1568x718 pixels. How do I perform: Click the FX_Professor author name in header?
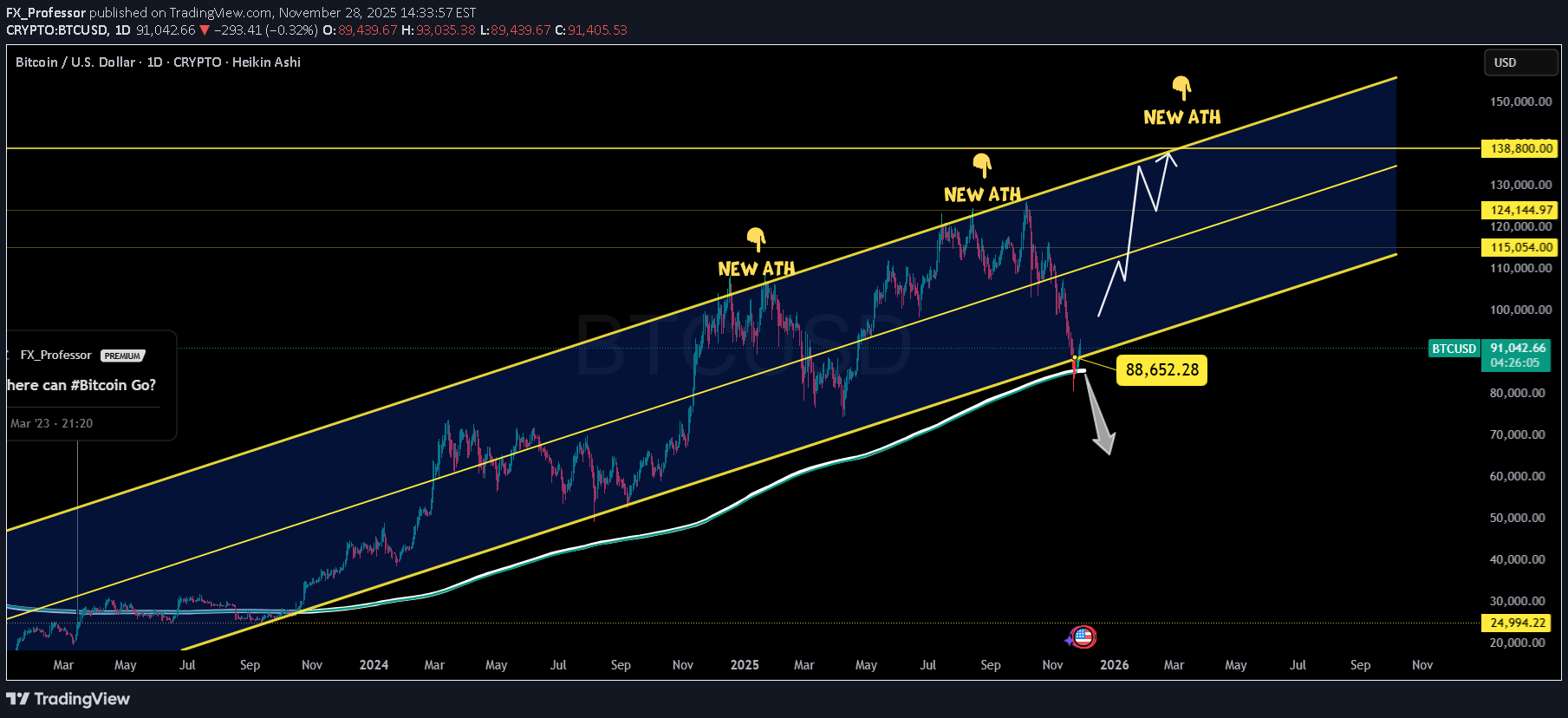click(x=45, y=12)
